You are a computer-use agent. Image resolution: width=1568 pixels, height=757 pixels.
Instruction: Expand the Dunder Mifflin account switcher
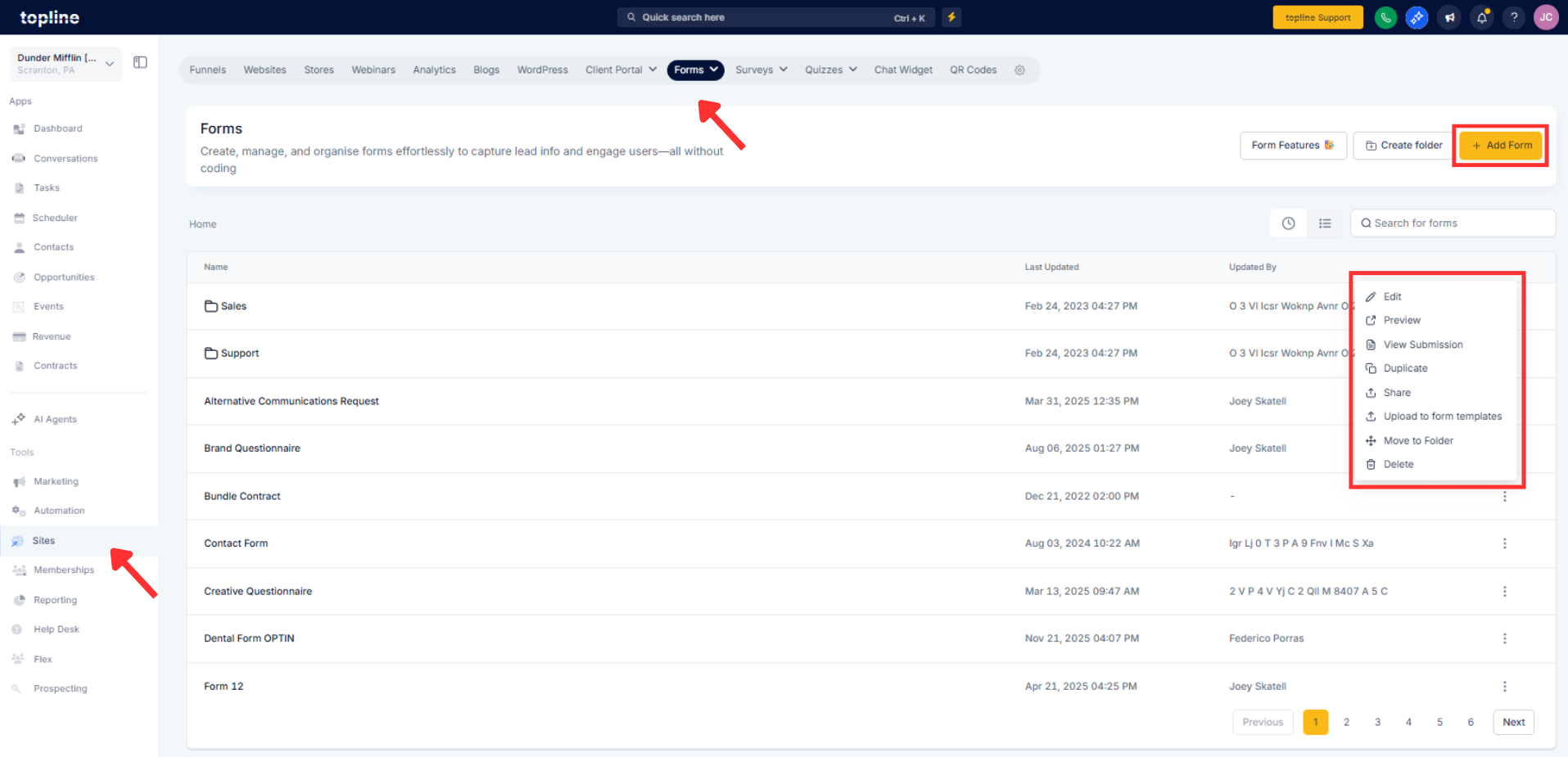(x=66, y=63)
